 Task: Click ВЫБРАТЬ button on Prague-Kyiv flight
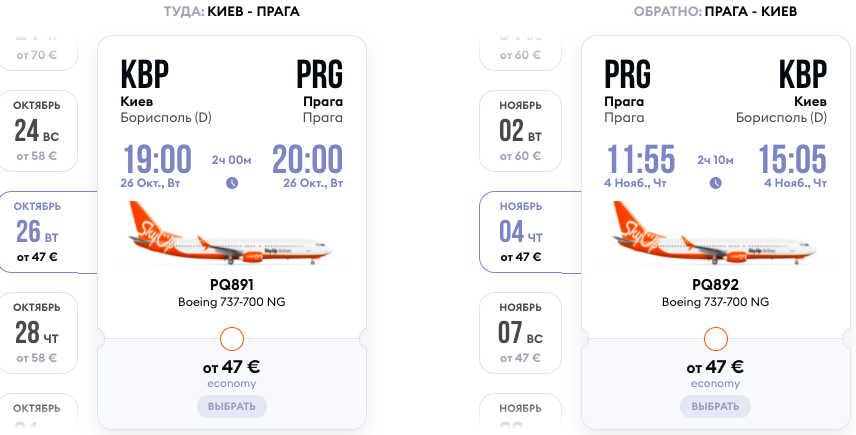coord(716,407)
